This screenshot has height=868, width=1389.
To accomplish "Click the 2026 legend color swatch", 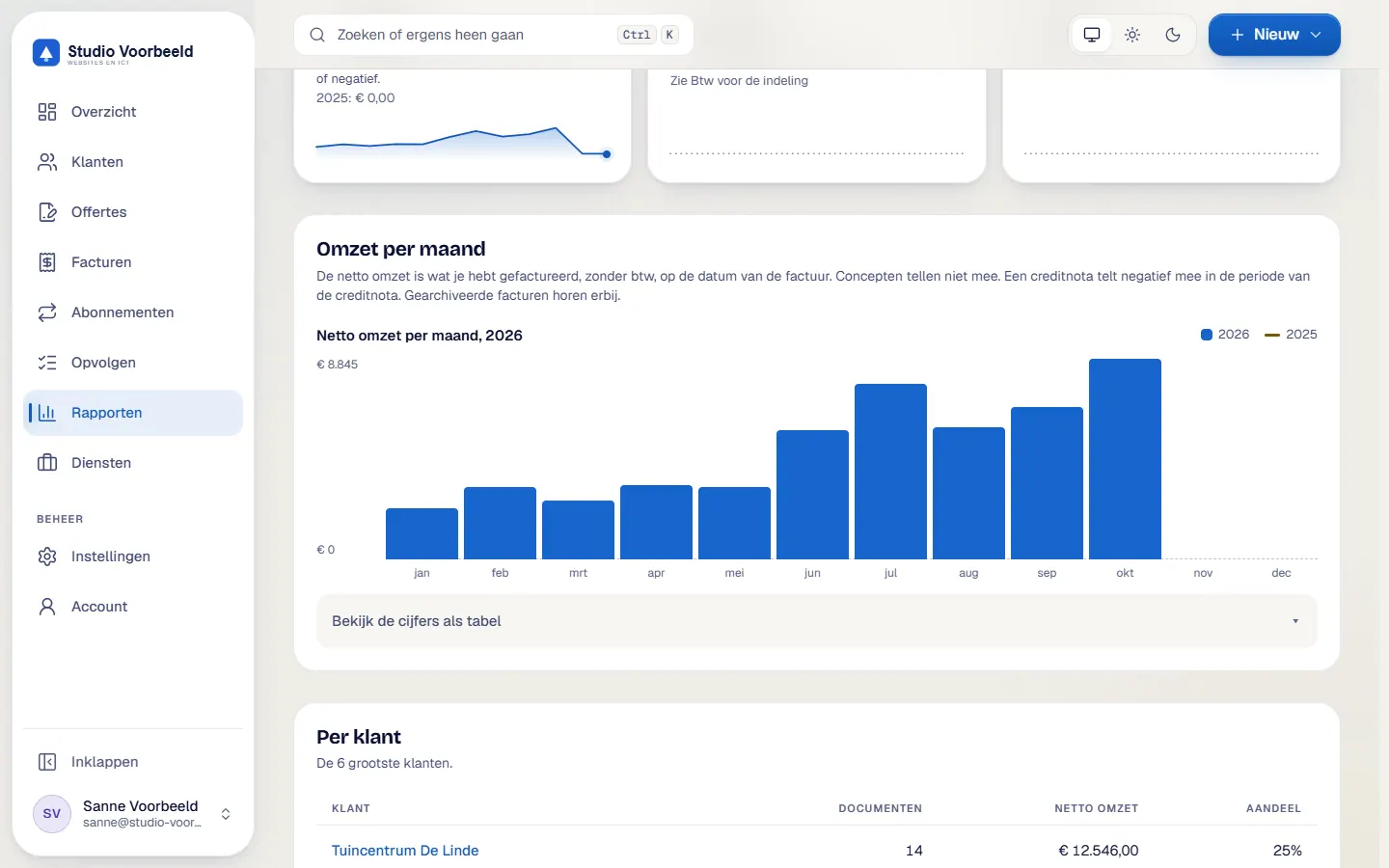I will 1207,335.
